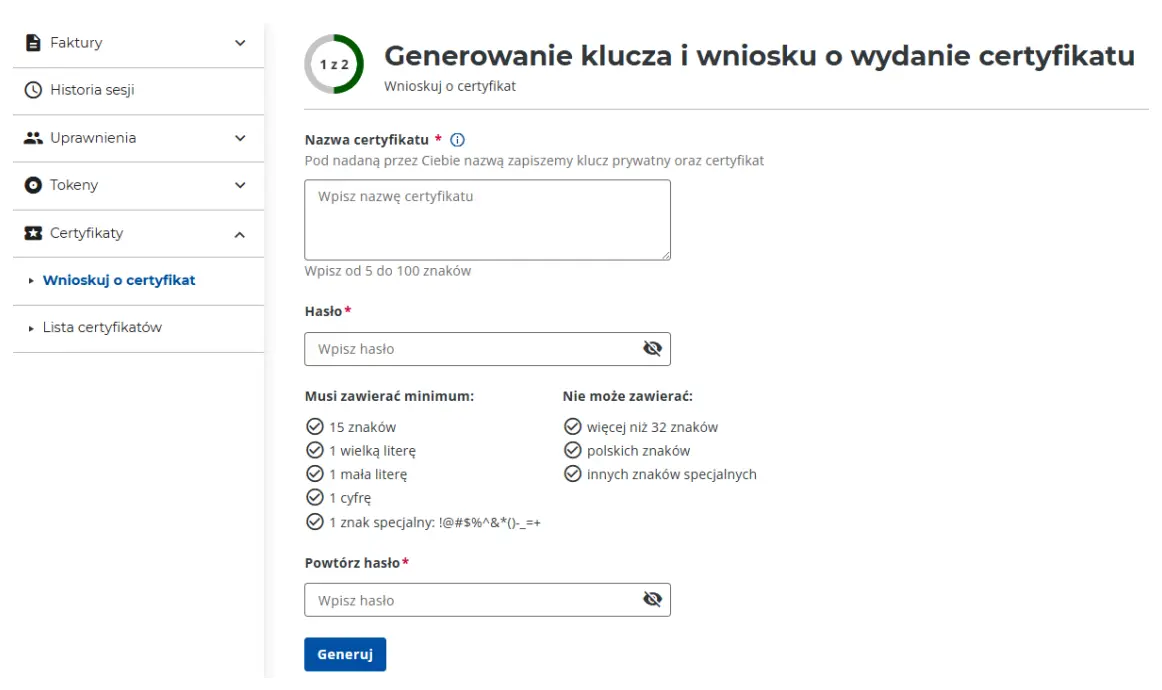Screen dimensions: 1162x690
Task: Toggle password visibility in Hasło field
Action: click(652, 349)
